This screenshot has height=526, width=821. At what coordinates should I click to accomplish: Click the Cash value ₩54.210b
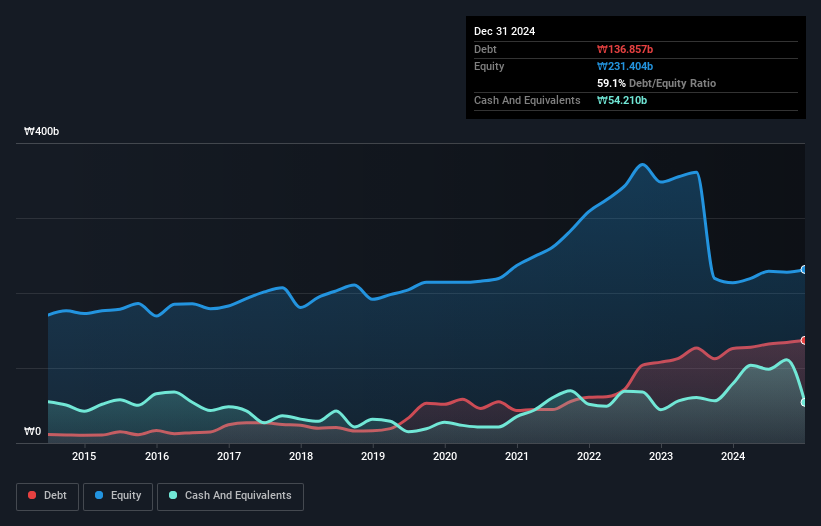(622, 100)
